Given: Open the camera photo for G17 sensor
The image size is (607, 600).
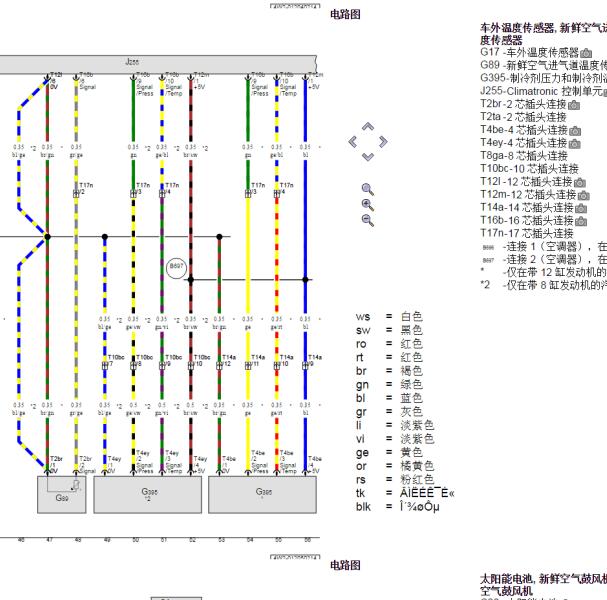Looking at the screenshot, I should click(586, 53).
